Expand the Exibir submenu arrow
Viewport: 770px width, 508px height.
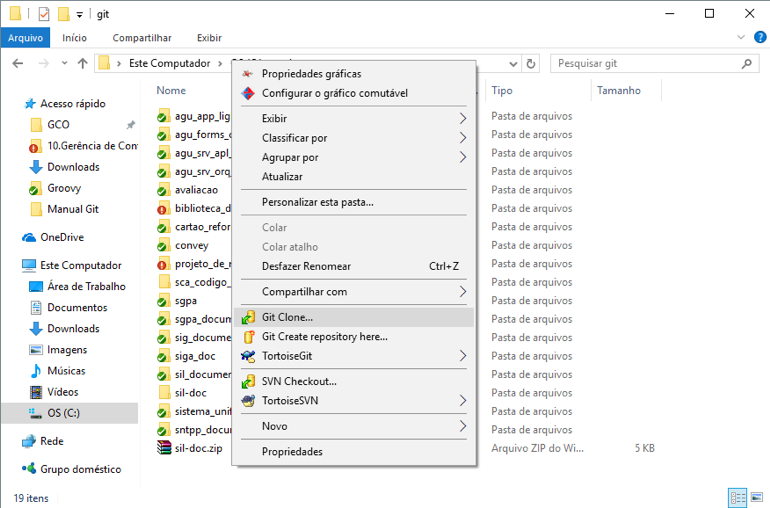[x=463, y=118]
